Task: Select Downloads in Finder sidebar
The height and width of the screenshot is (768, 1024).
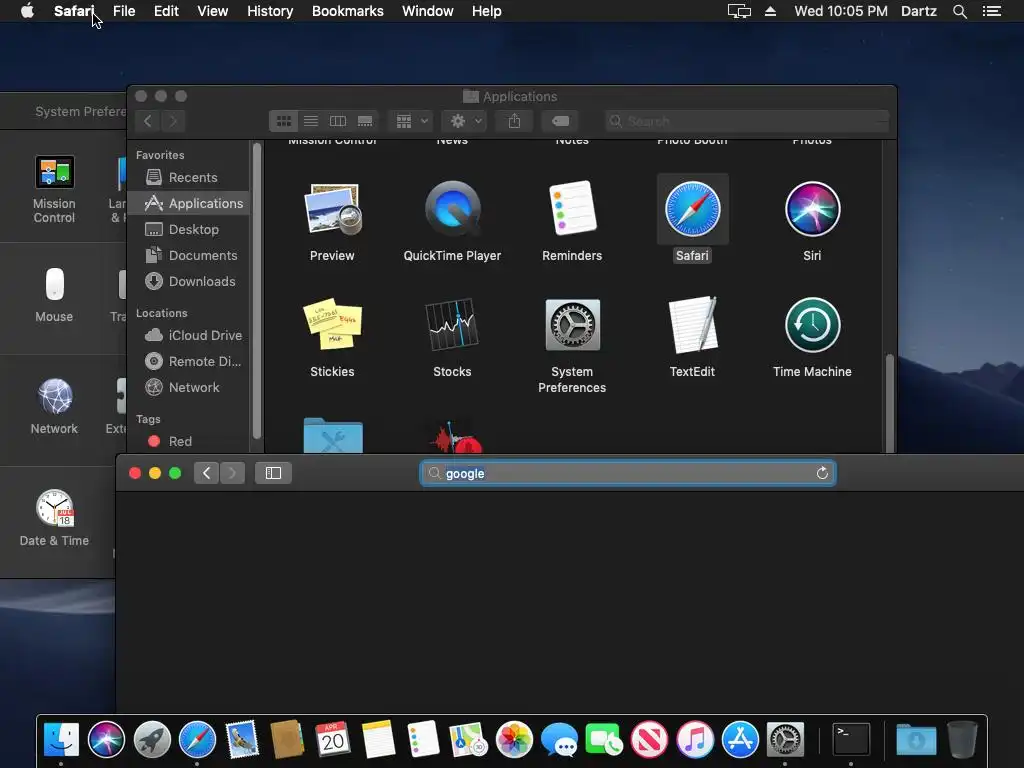Action: pos(189,281)
